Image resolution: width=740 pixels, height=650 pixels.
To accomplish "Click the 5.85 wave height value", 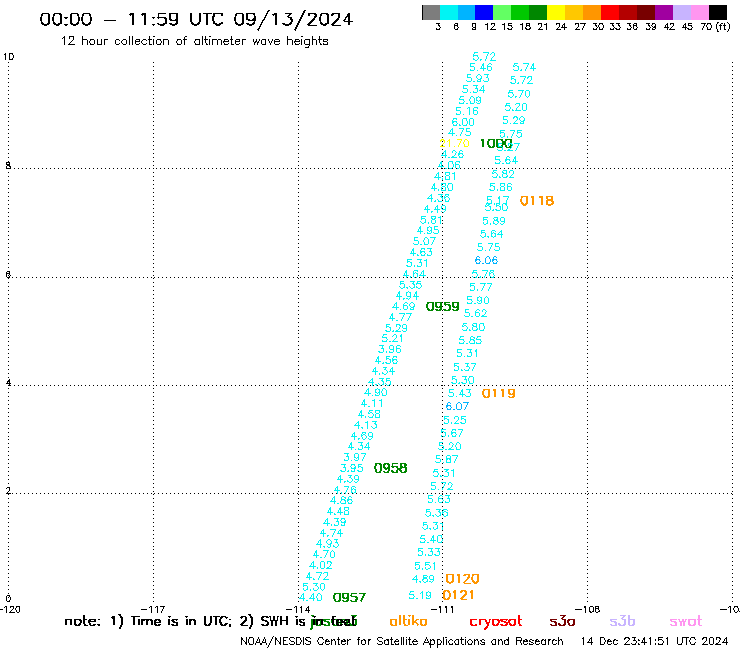I will (x=470, y=340).
